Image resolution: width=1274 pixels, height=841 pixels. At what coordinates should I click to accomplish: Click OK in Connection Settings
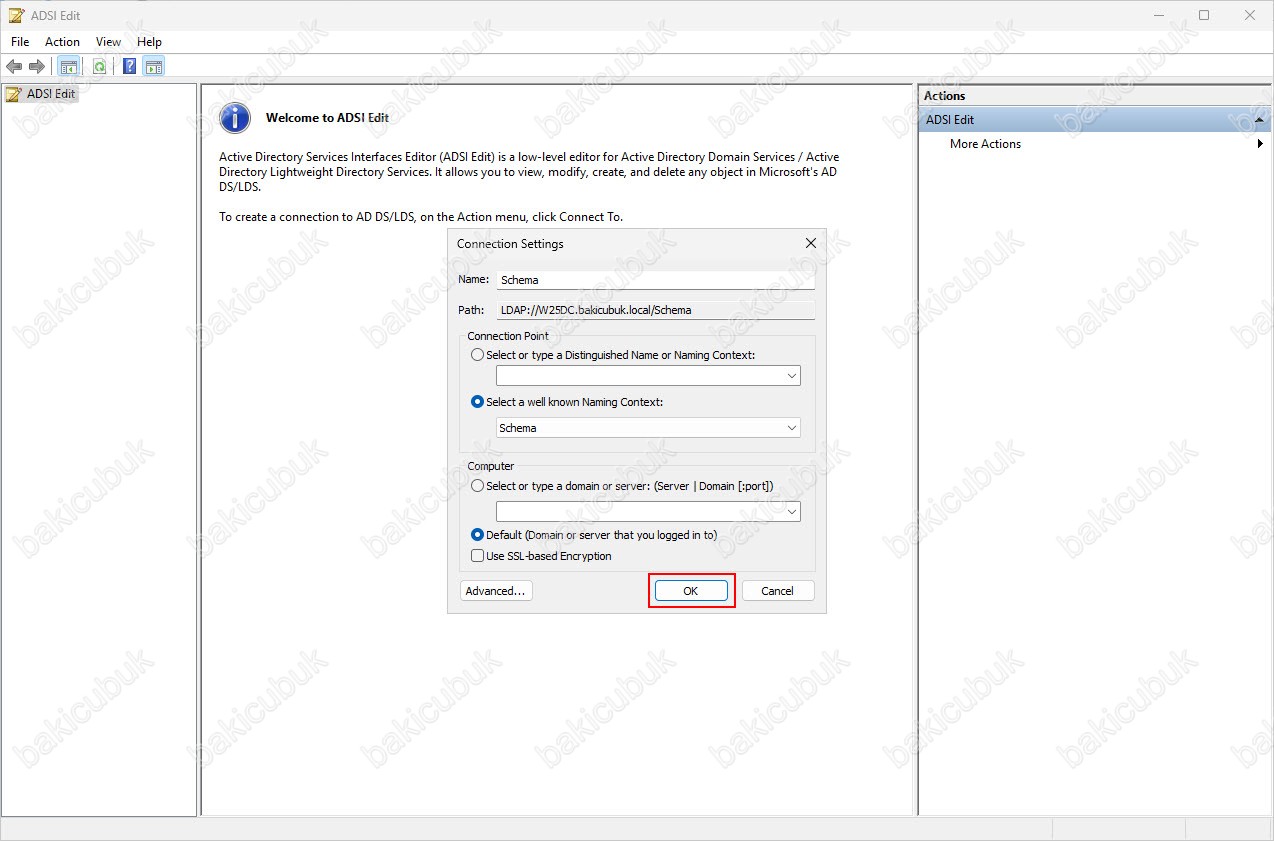pyautogui.click(x=690, y=591)
